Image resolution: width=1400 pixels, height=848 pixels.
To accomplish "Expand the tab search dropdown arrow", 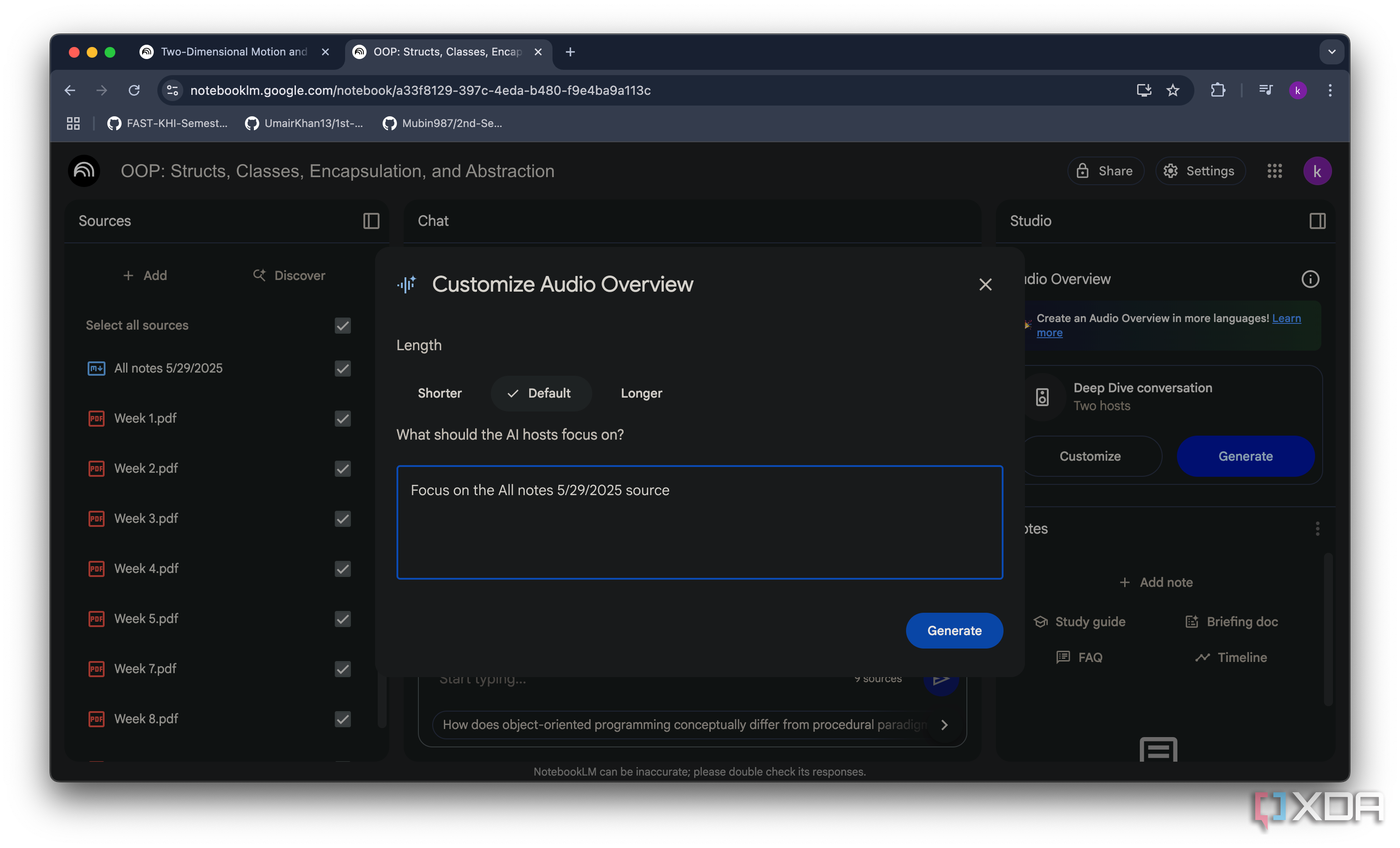I will (x=1331, y=52).
